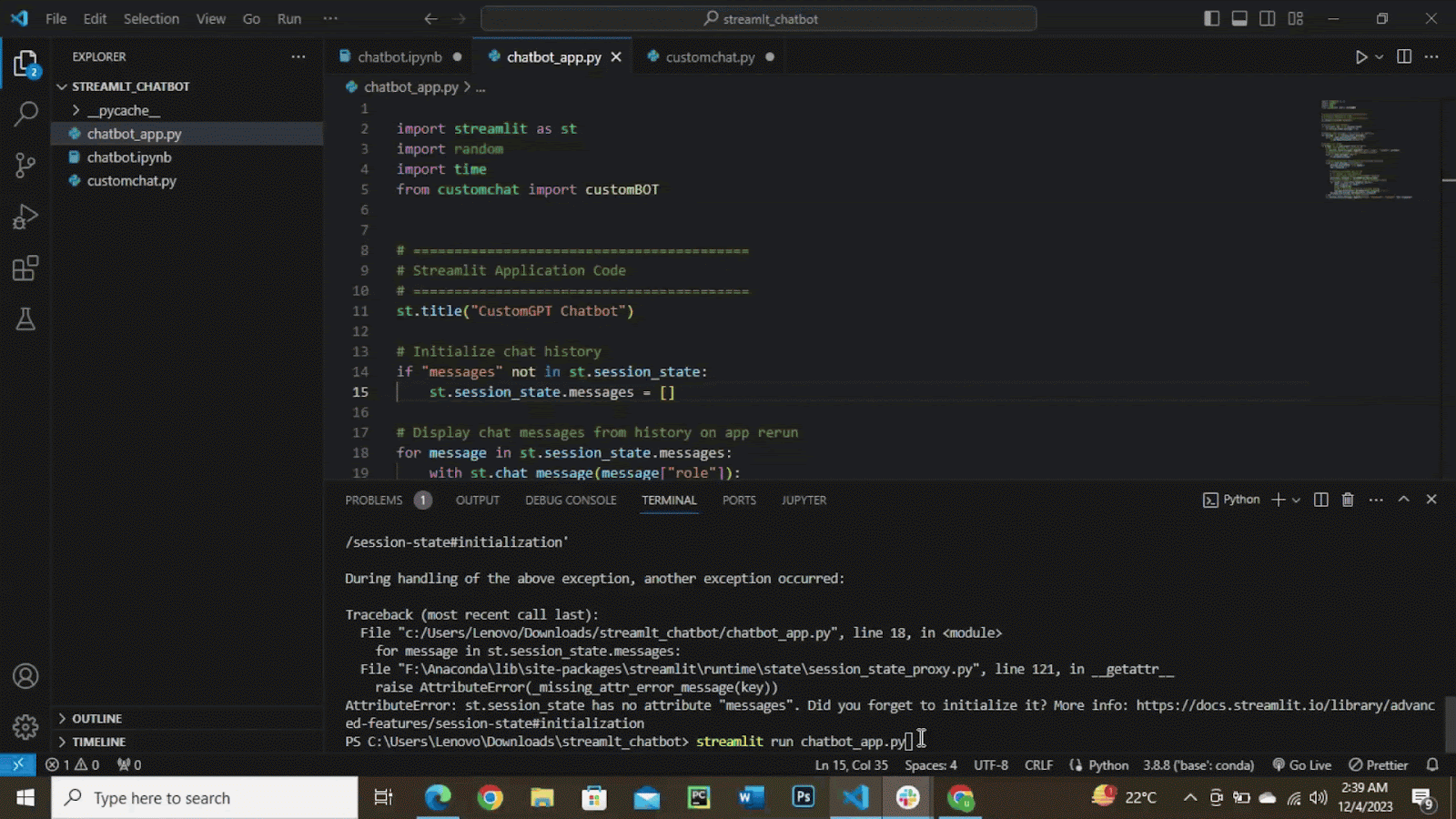Open the Selection menu
Viewport: 1456px width, 819px height.
[x=151, y=18]
